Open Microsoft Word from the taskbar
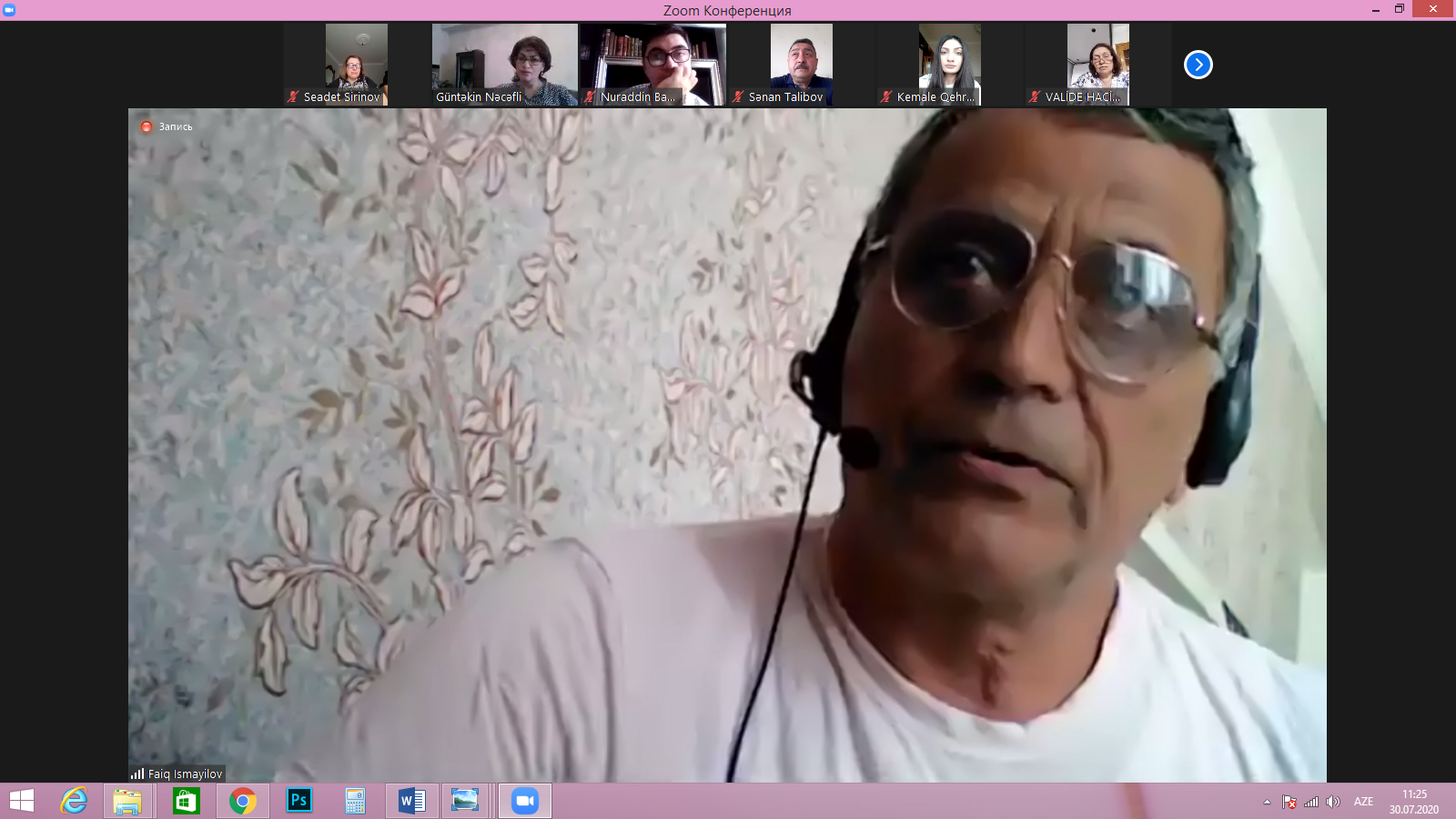The image size is (1456, 819). point(411,801)
